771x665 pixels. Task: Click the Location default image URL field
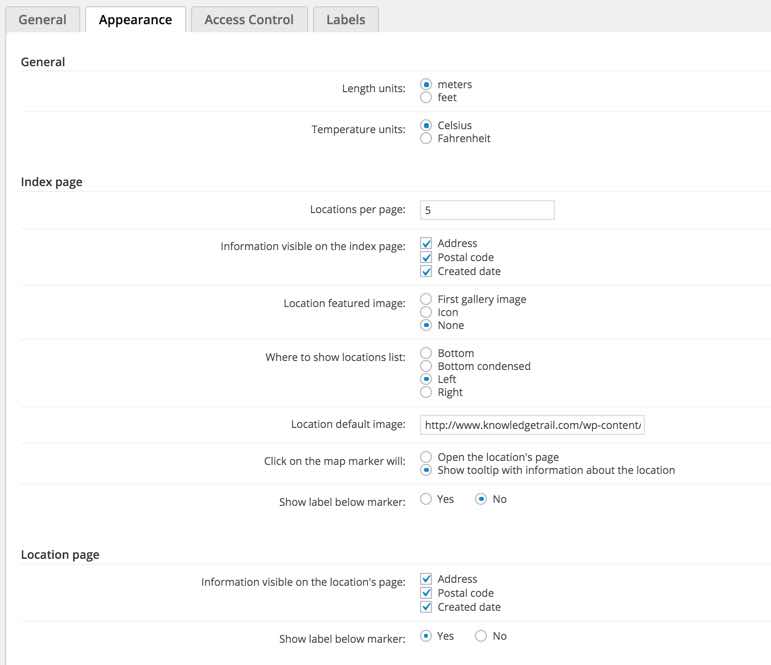point(532,425)
